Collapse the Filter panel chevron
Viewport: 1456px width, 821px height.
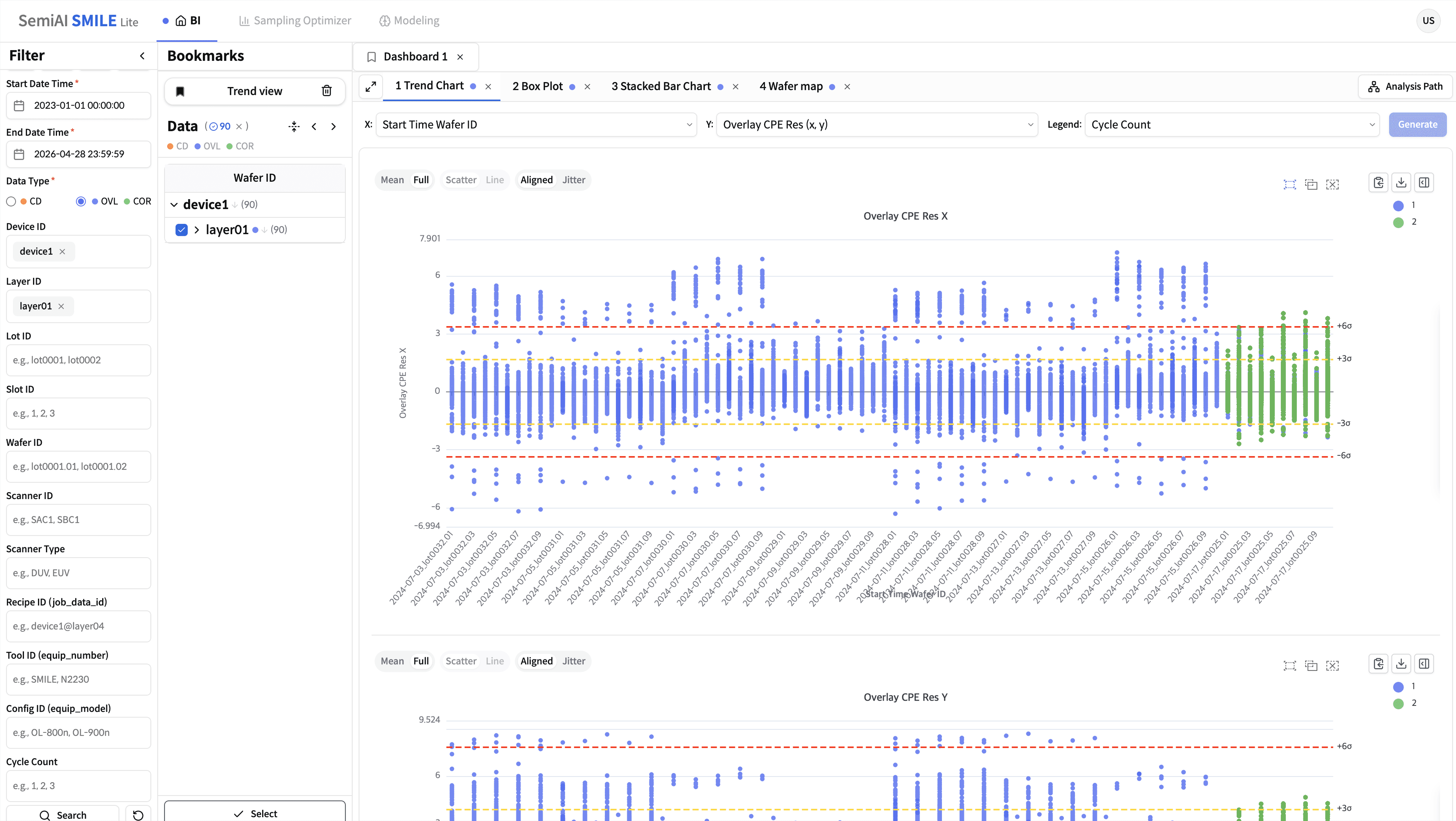coord(142,55)
